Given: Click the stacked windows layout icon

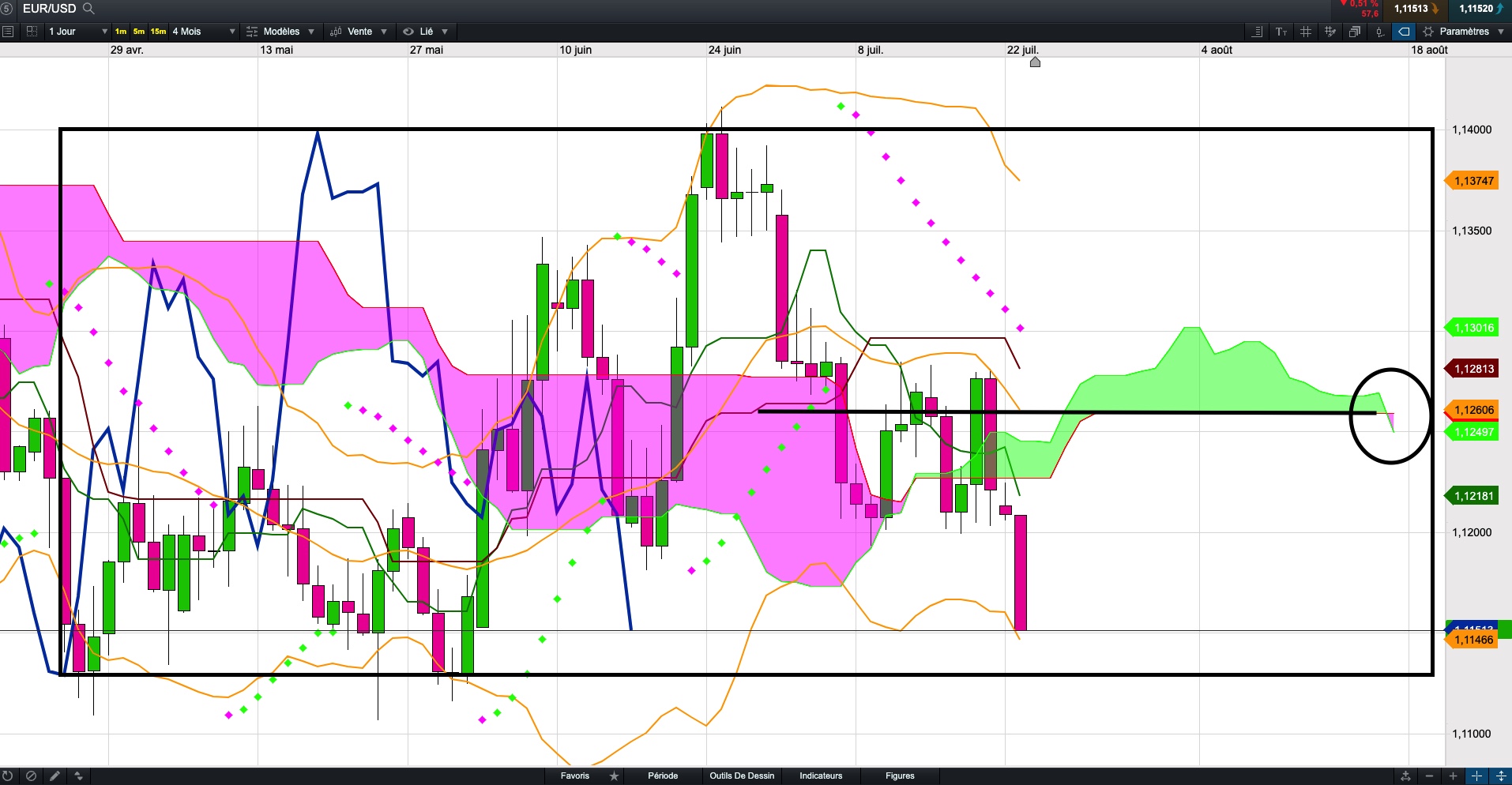Looking at the screenshot, I should coord(1355,32).
